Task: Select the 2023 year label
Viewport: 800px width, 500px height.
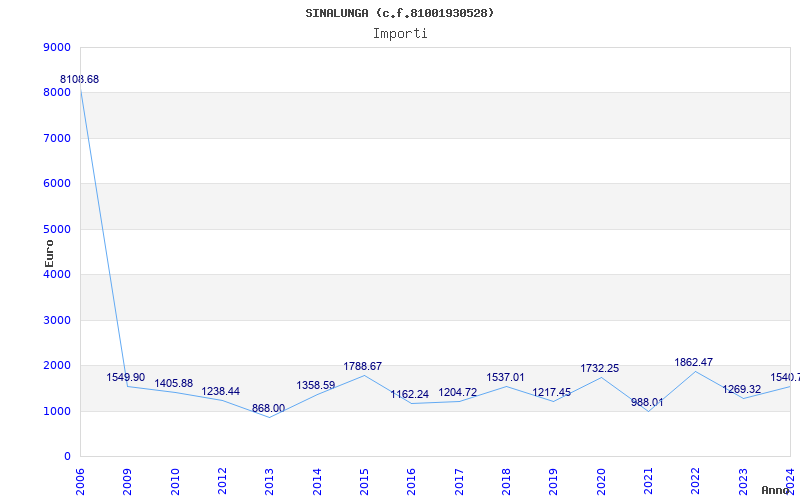Action: click(x=743, y=482)
